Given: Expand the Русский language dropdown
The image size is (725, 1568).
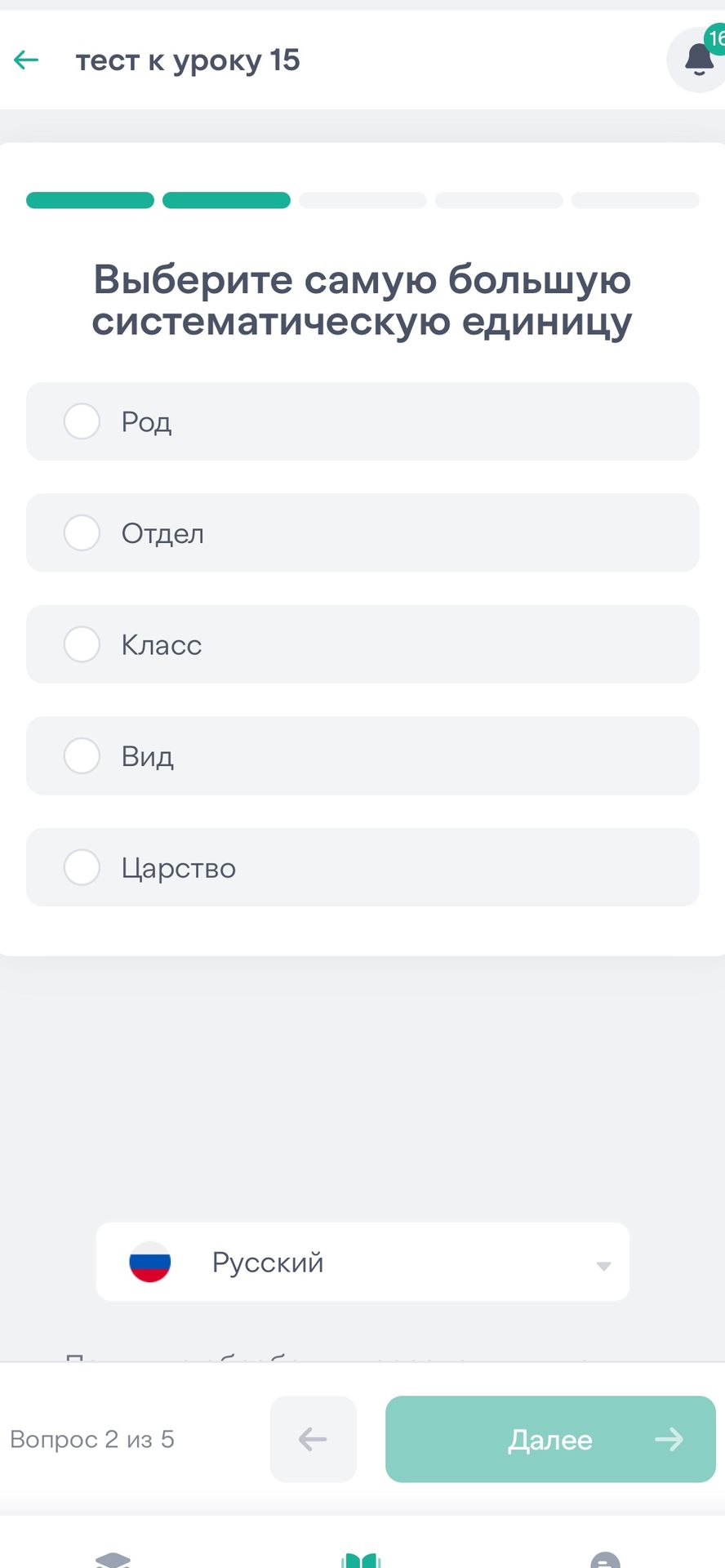Looking at the screenshot, I should pos(362,1262).
